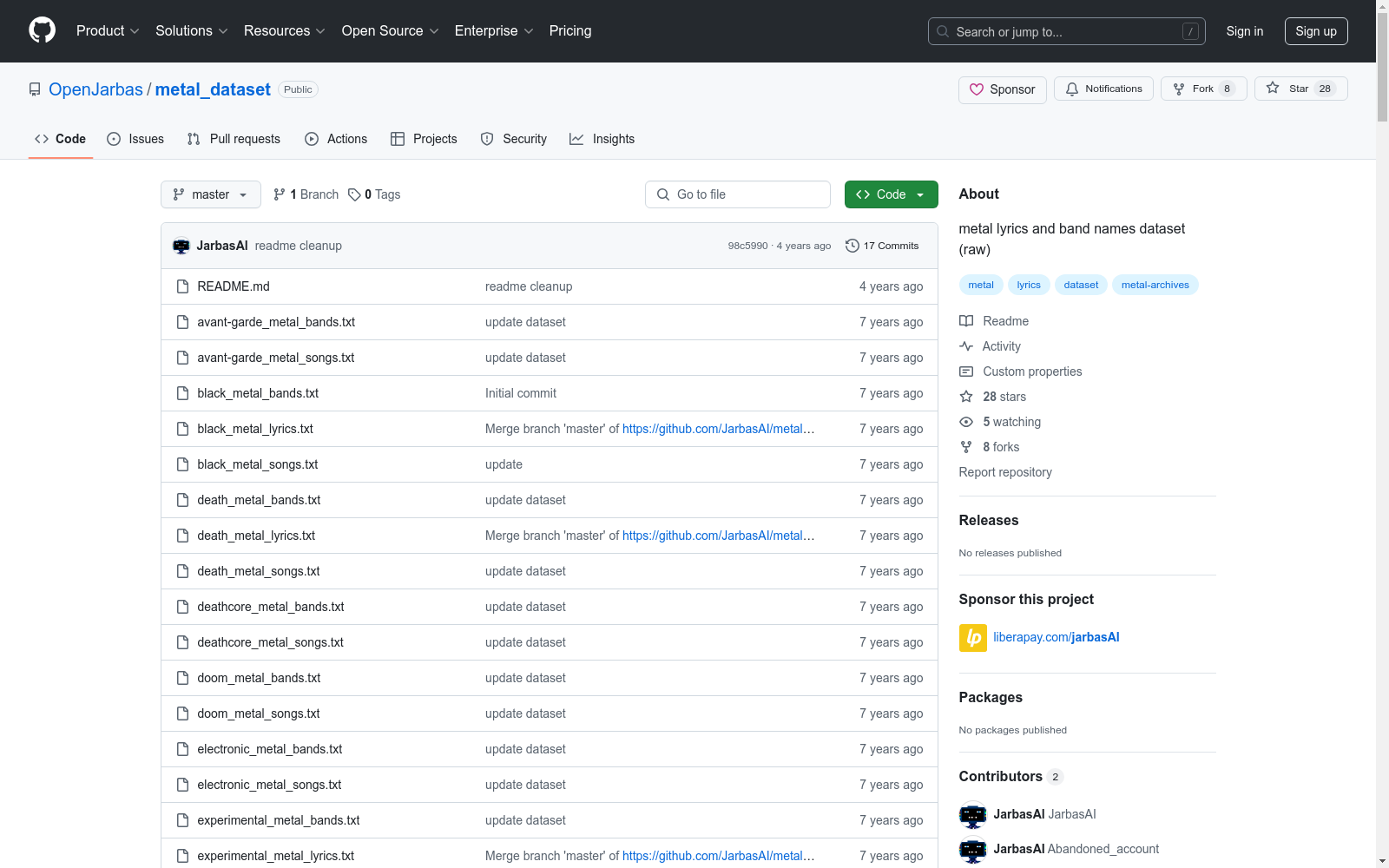The width and height of the screenshot is (1389, 868).
Task: Expand the Enterprise menu
Action: pyautogui.click(x=494, y=31)
